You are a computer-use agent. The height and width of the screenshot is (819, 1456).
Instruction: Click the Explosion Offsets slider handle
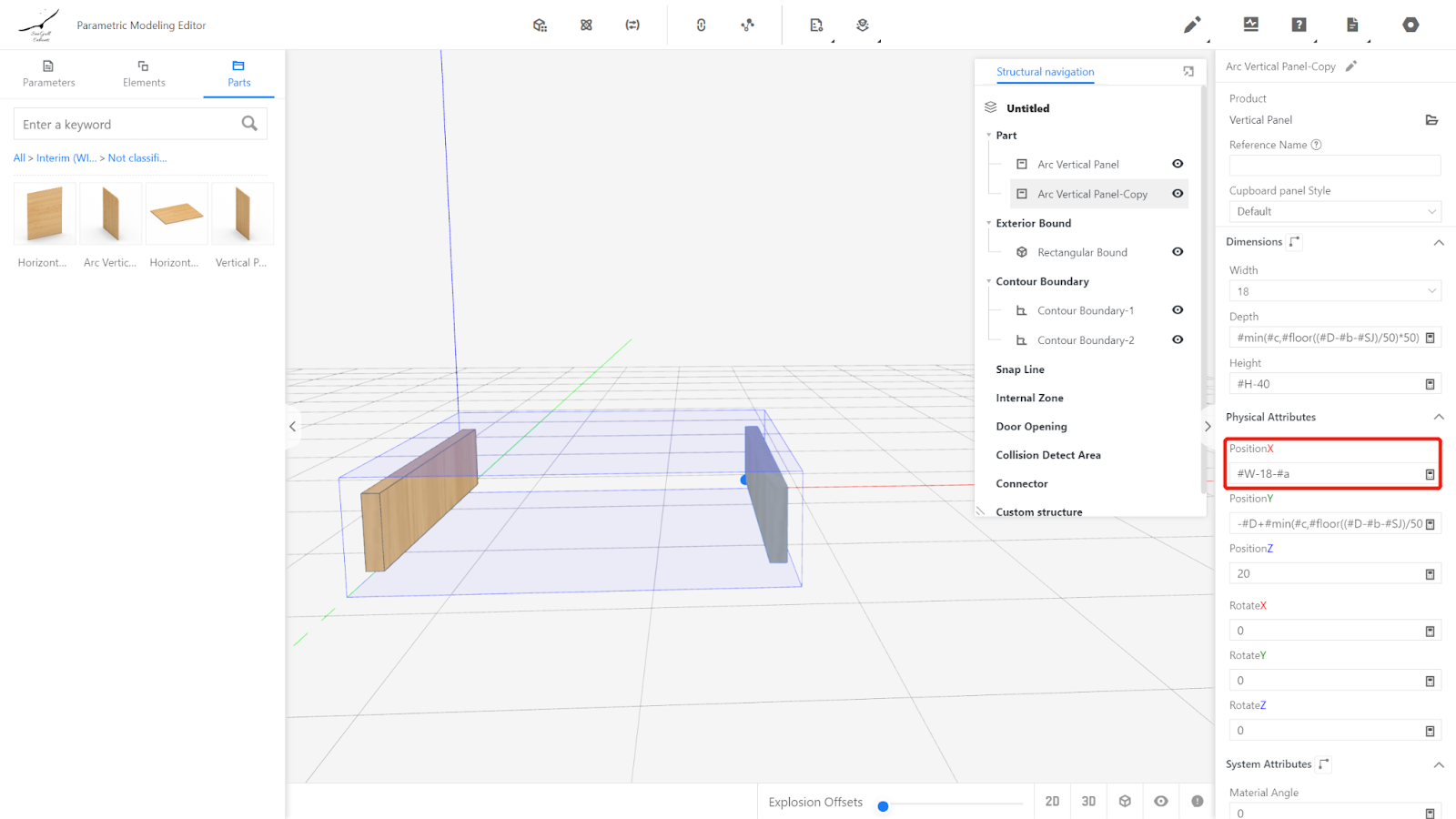click(x=883, y=806)
